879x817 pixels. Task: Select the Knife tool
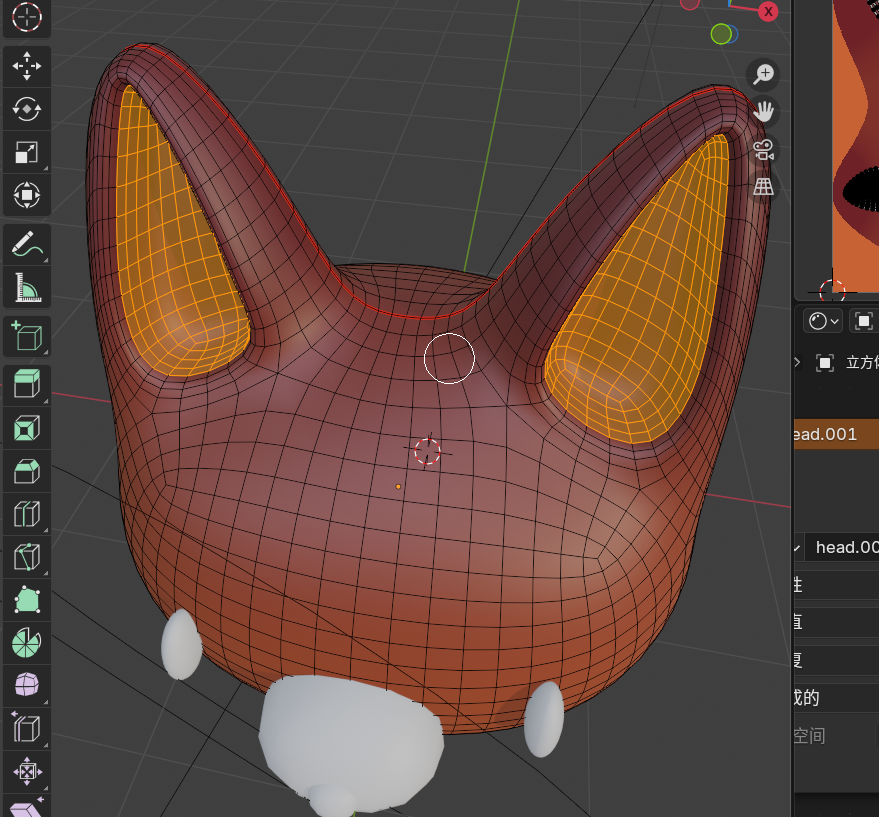(x=27, y=557)
